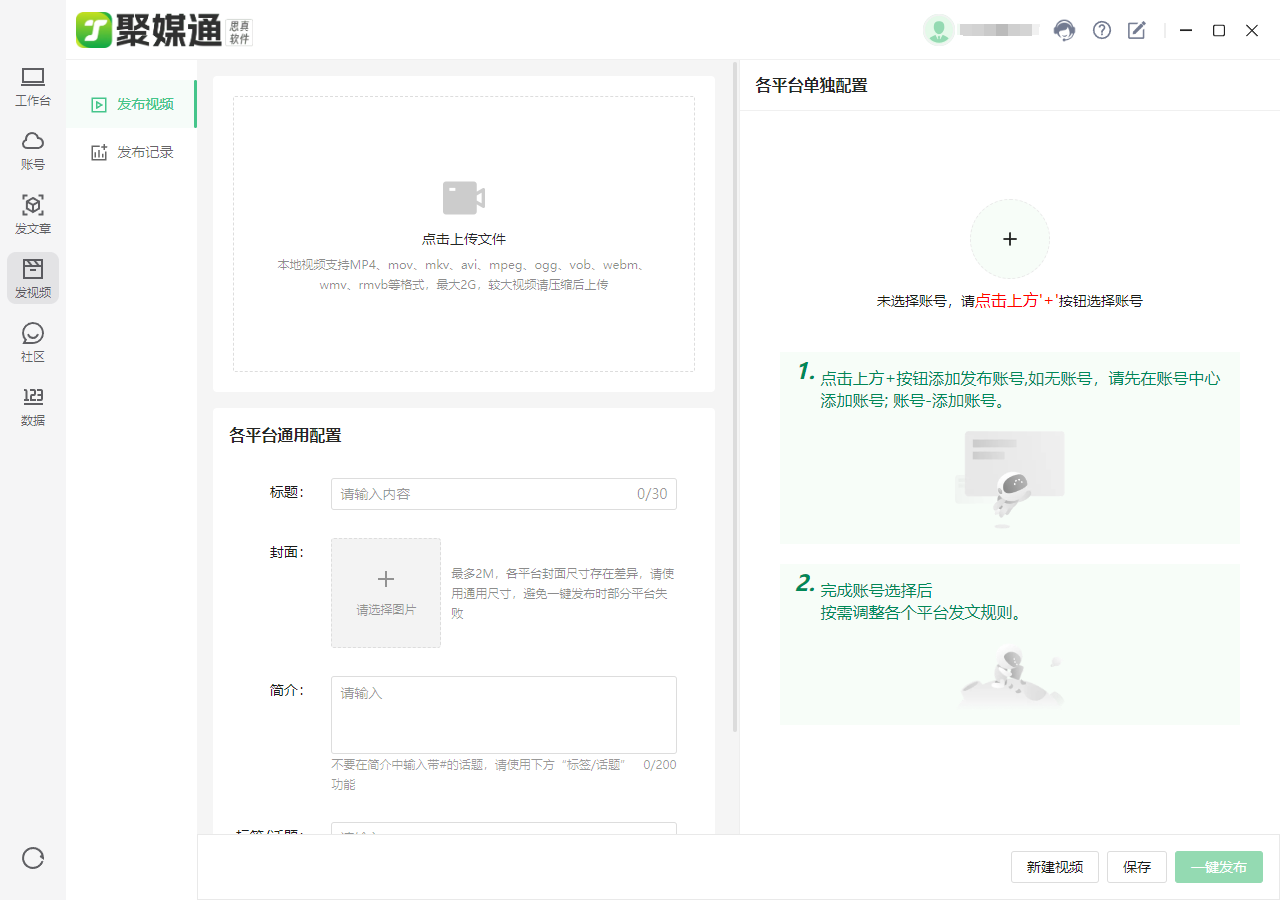The image size is (1280, 900).
Task: Click the refresh icon in sidebar bottom
Action: click(x=33, y=858)
